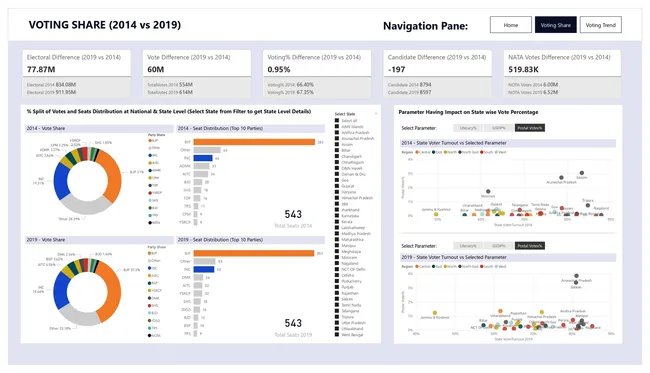650x373 pixels.
Task: Collapse the Select State slicer chevron
Action: [x=376, y=114]
